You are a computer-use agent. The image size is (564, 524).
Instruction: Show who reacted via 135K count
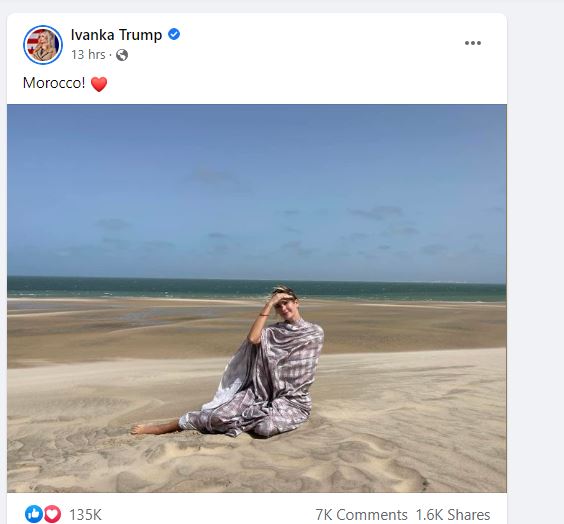pos(85,515)
